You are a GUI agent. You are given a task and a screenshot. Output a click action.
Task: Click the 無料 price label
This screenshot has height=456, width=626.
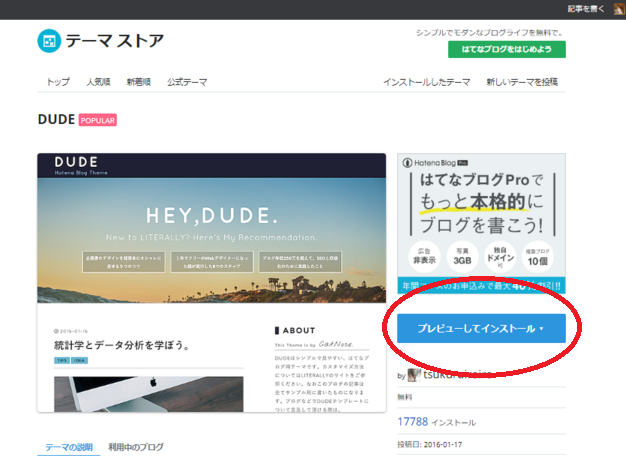click(x=405, y=397)
